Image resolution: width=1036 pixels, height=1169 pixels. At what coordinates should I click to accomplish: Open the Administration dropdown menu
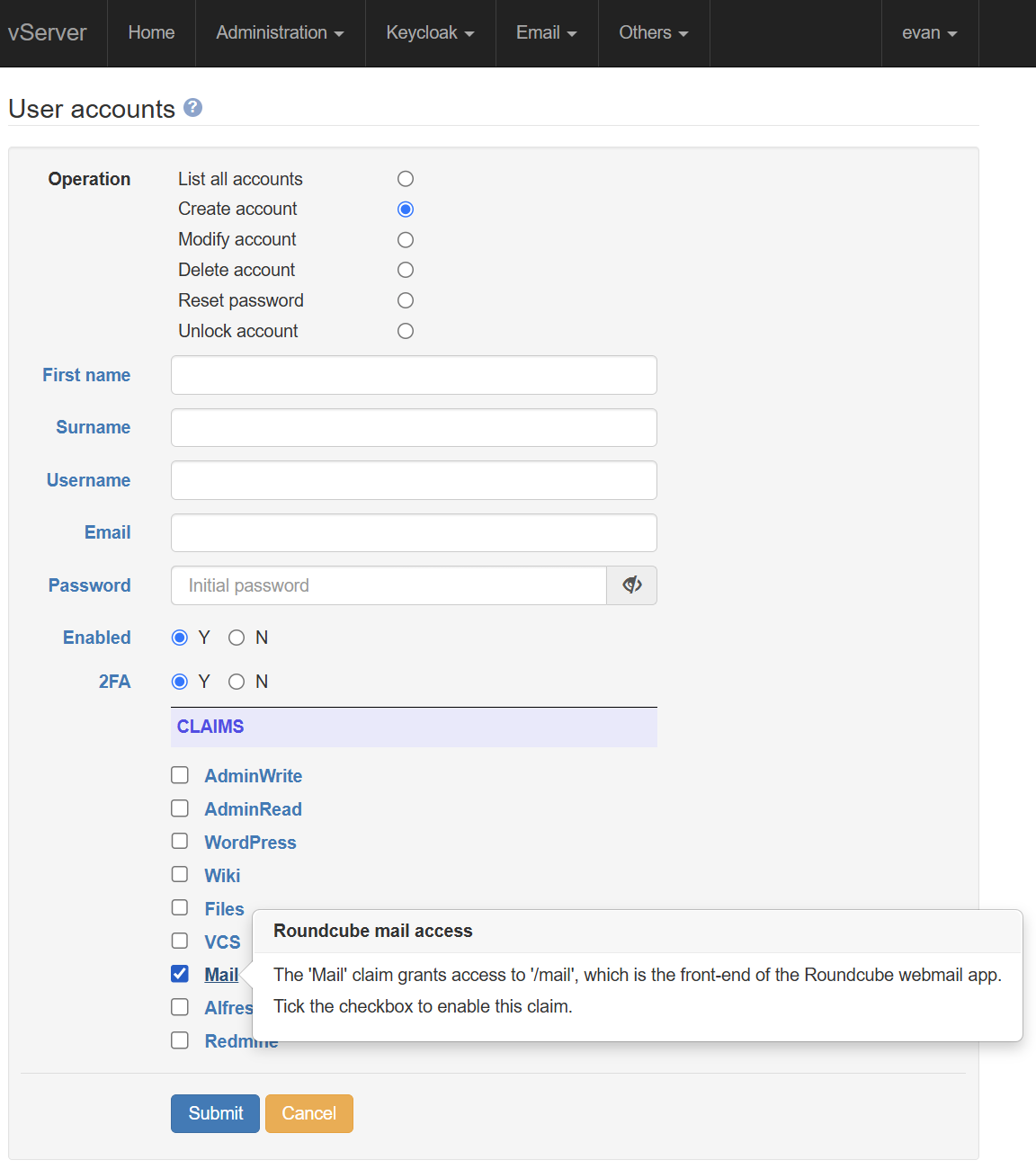click(280, 32)
